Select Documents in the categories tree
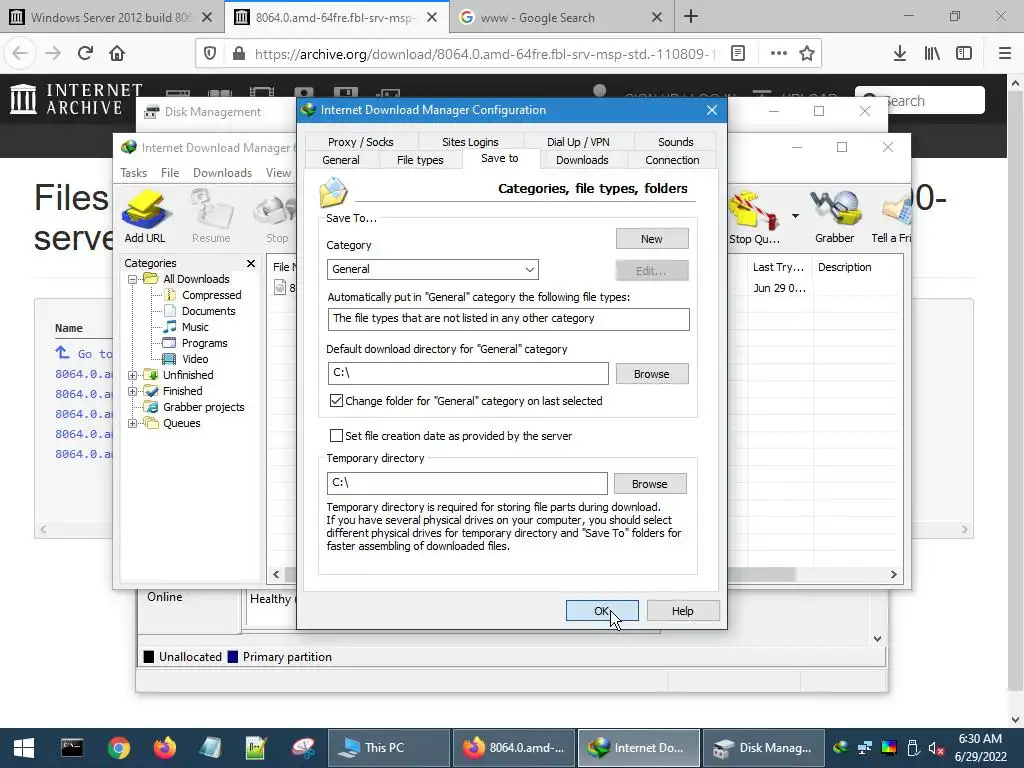The image size is (1024, 768). (x=208, y=312)
